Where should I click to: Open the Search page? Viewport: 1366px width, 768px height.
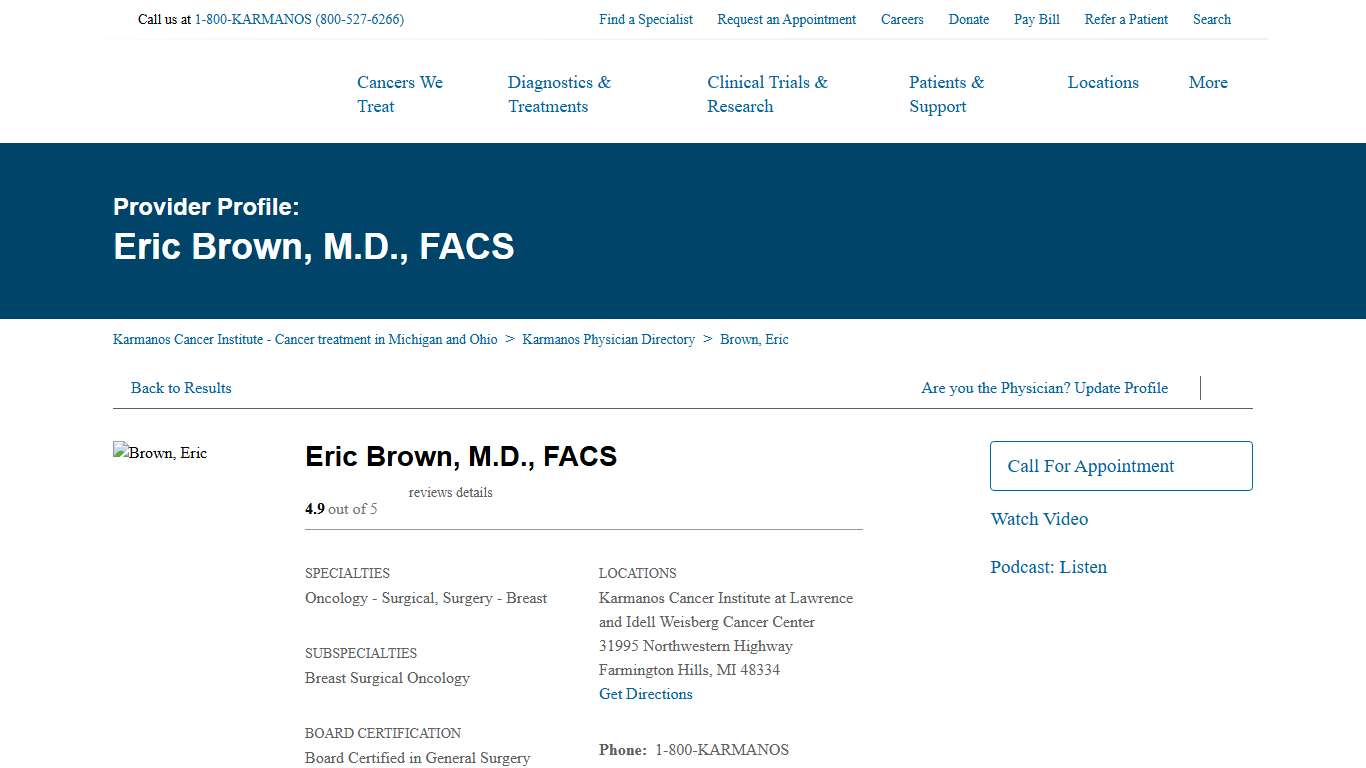point(1211,19)
